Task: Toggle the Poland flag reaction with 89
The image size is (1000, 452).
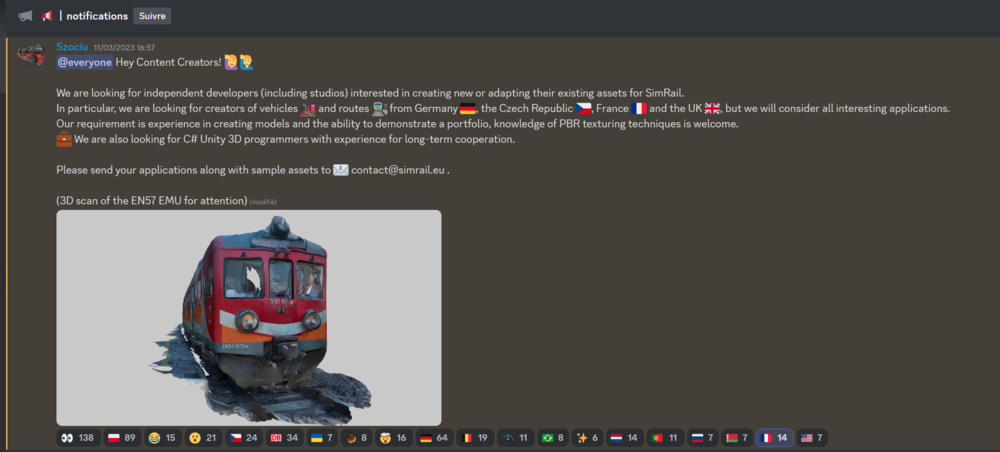Action: click(122, 438)
